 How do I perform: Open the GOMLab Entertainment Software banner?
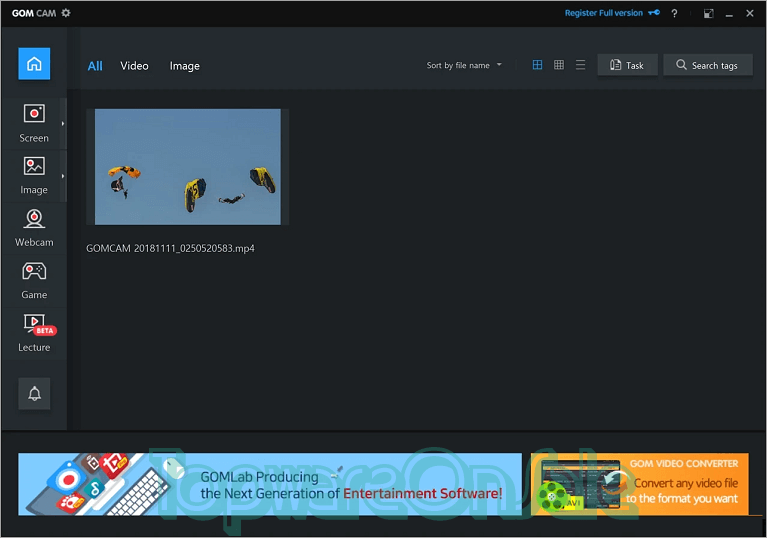coord(270,484)
